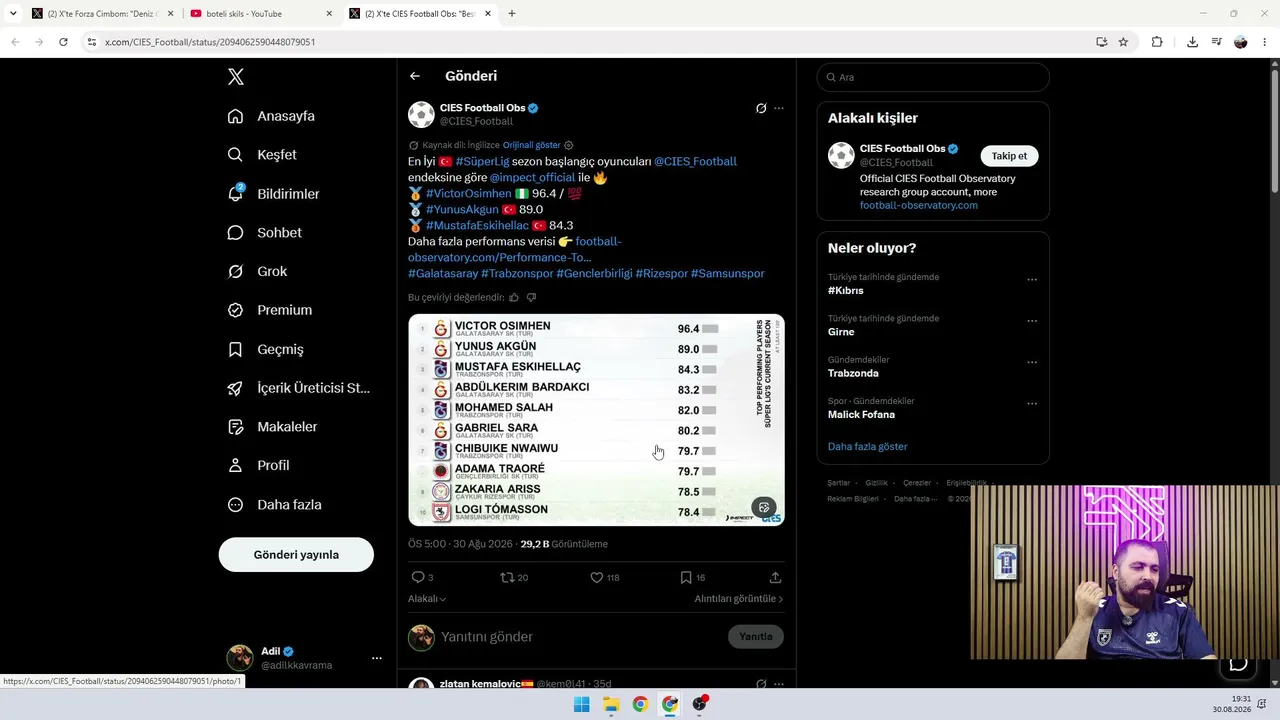This screenshot has width=1280, height=720.
Task: Share the post using the share icon
Action: tap(775, 577)
